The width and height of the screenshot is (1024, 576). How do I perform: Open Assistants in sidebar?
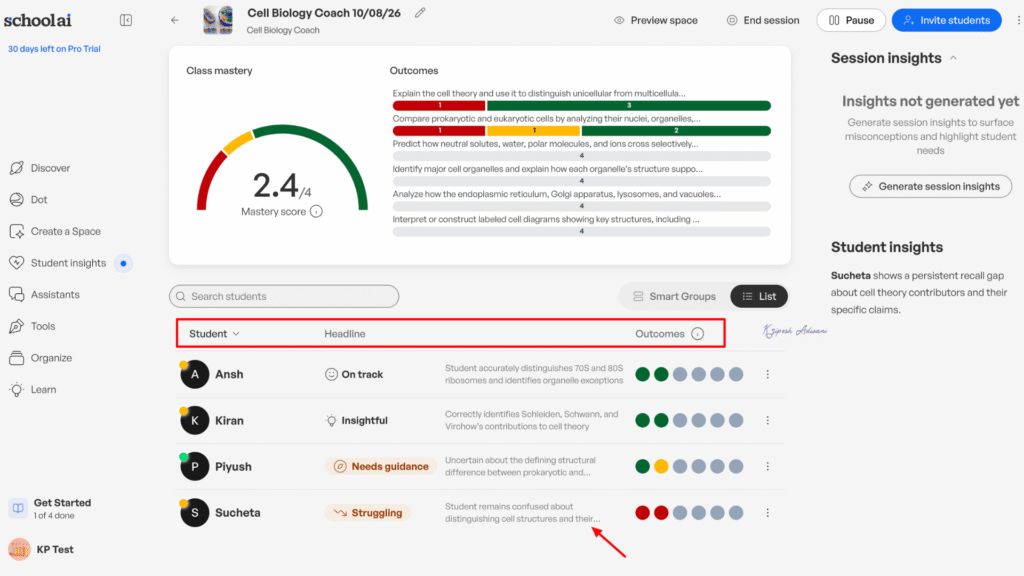[44, 295]
